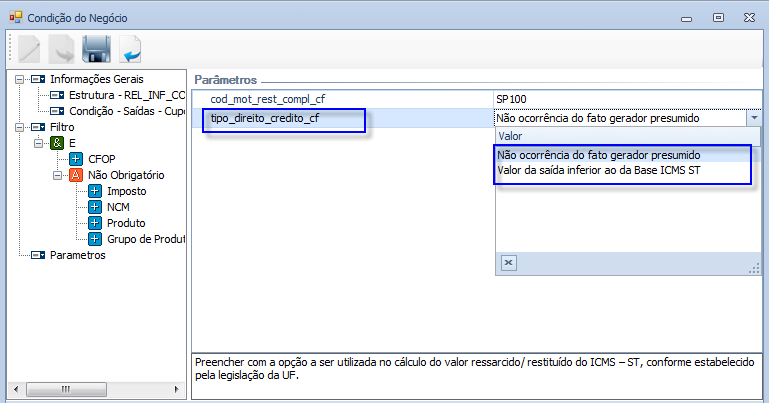
Task: Click the blue plus icon for Grupo de Produt
Action: point(95,239)
